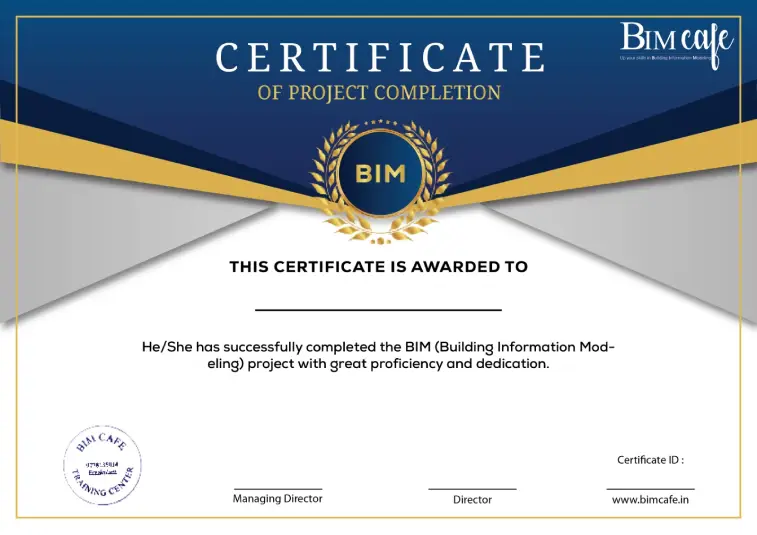Click the line below Certificate ID
The height and width of the screenshot is (535, 757).
click(x=650, y=487)
